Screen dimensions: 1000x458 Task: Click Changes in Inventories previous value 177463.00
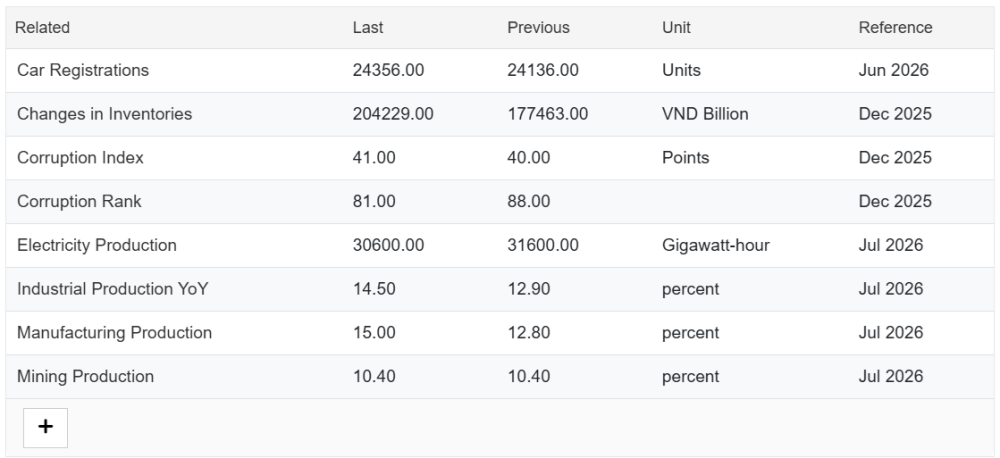pos(548,114)
